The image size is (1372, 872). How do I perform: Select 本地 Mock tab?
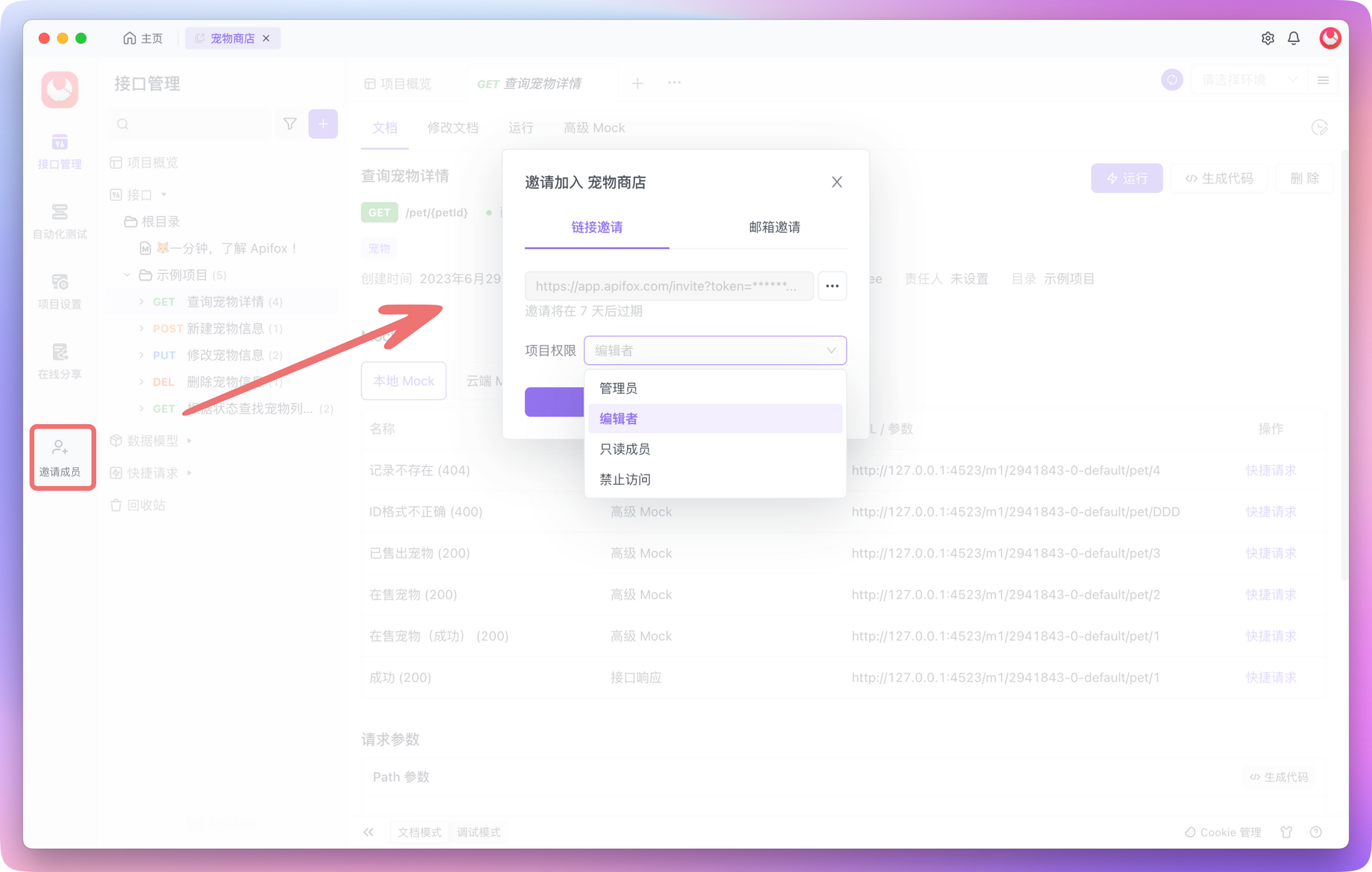(403, 381)
